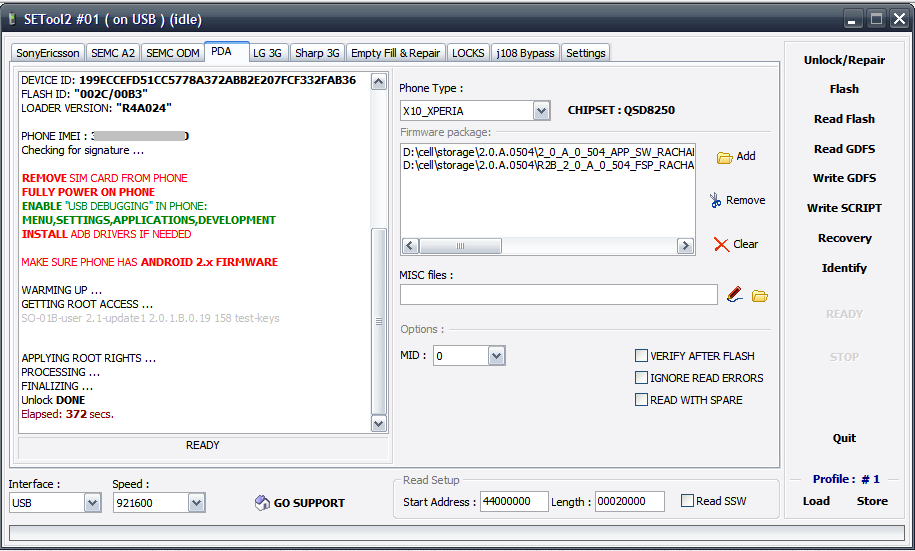
Task: Open the Settings tab
Action: point(585,53)
